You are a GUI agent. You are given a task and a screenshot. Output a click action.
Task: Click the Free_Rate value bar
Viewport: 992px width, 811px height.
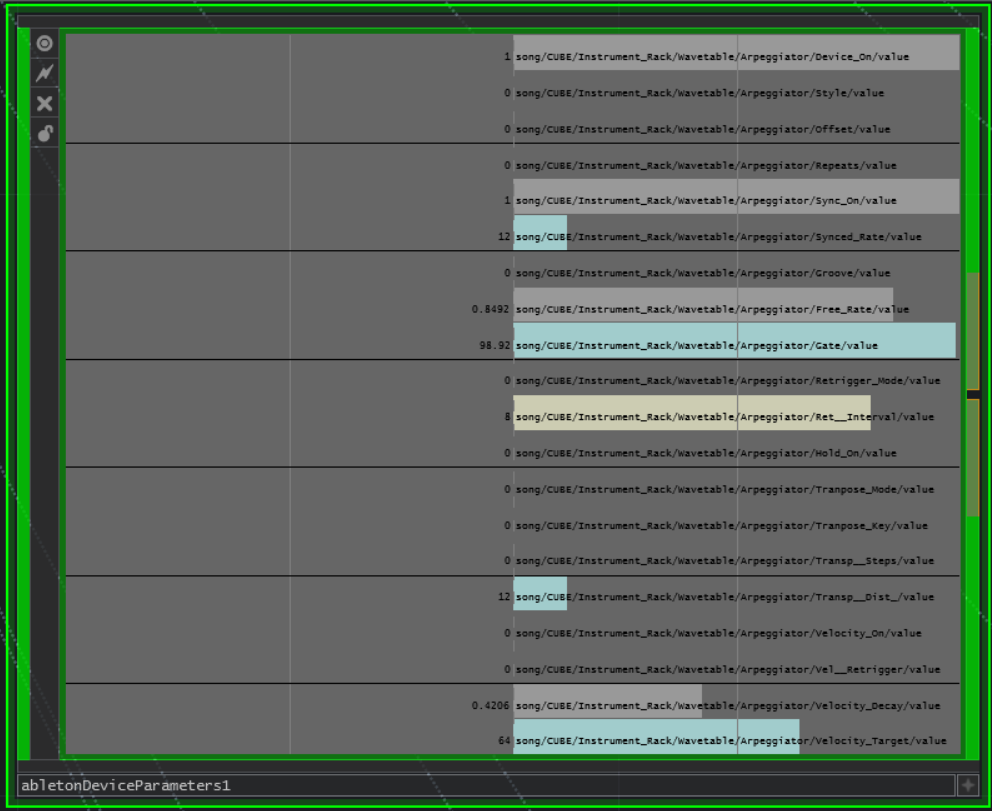703,305
